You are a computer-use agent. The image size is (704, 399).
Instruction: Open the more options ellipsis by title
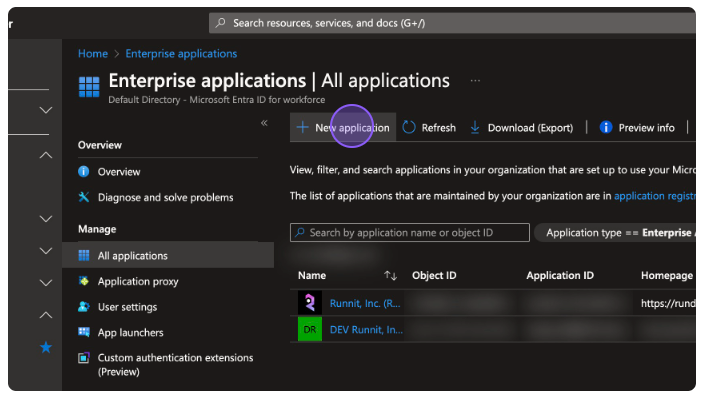click(x=475, y=81)
